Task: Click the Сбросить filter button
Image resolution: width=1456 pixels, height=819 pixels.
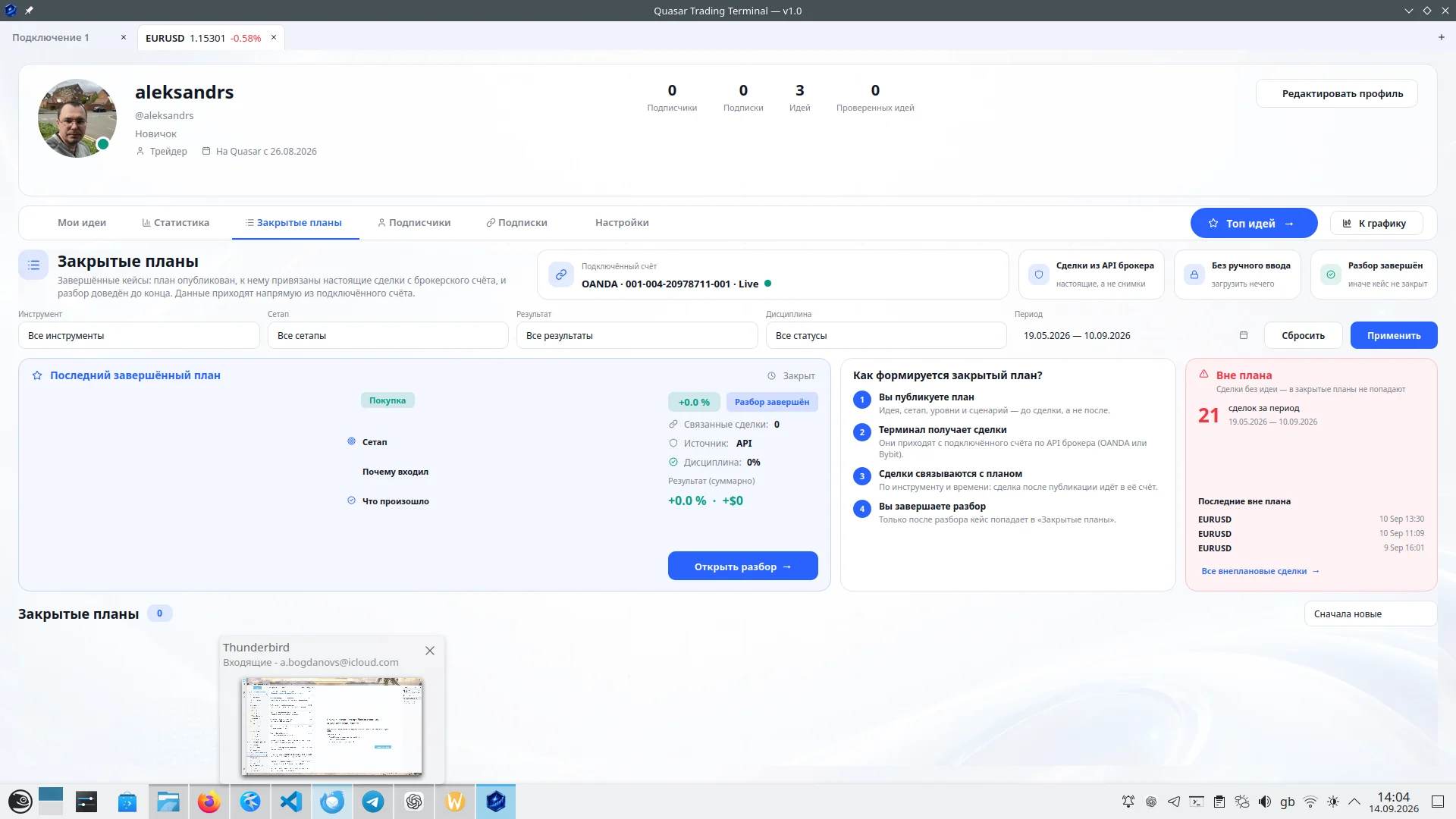Action: [x=1303, y=335]
